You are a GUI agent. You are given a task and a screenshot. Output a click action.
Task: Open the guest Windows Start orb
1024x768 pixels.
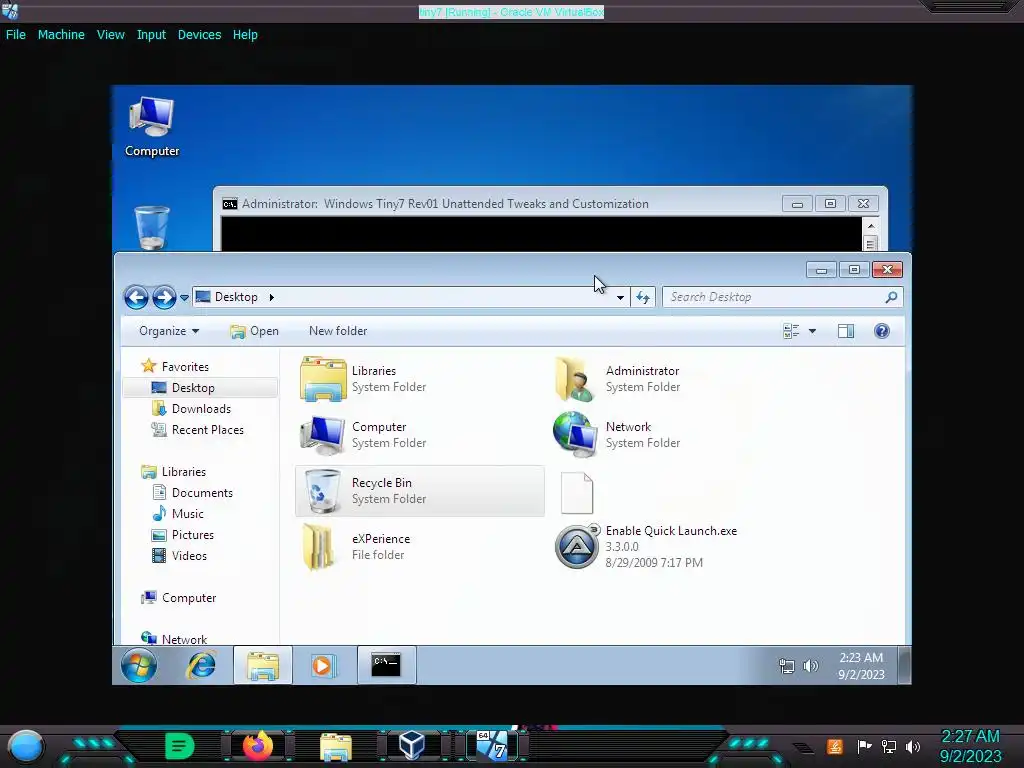coord(138,665)
